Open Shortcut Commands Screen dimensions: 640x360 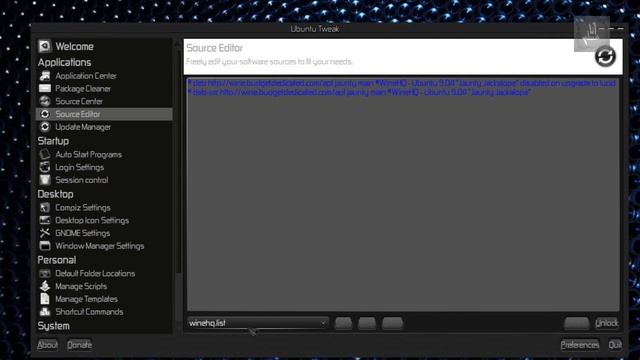(x=89, y=312)
